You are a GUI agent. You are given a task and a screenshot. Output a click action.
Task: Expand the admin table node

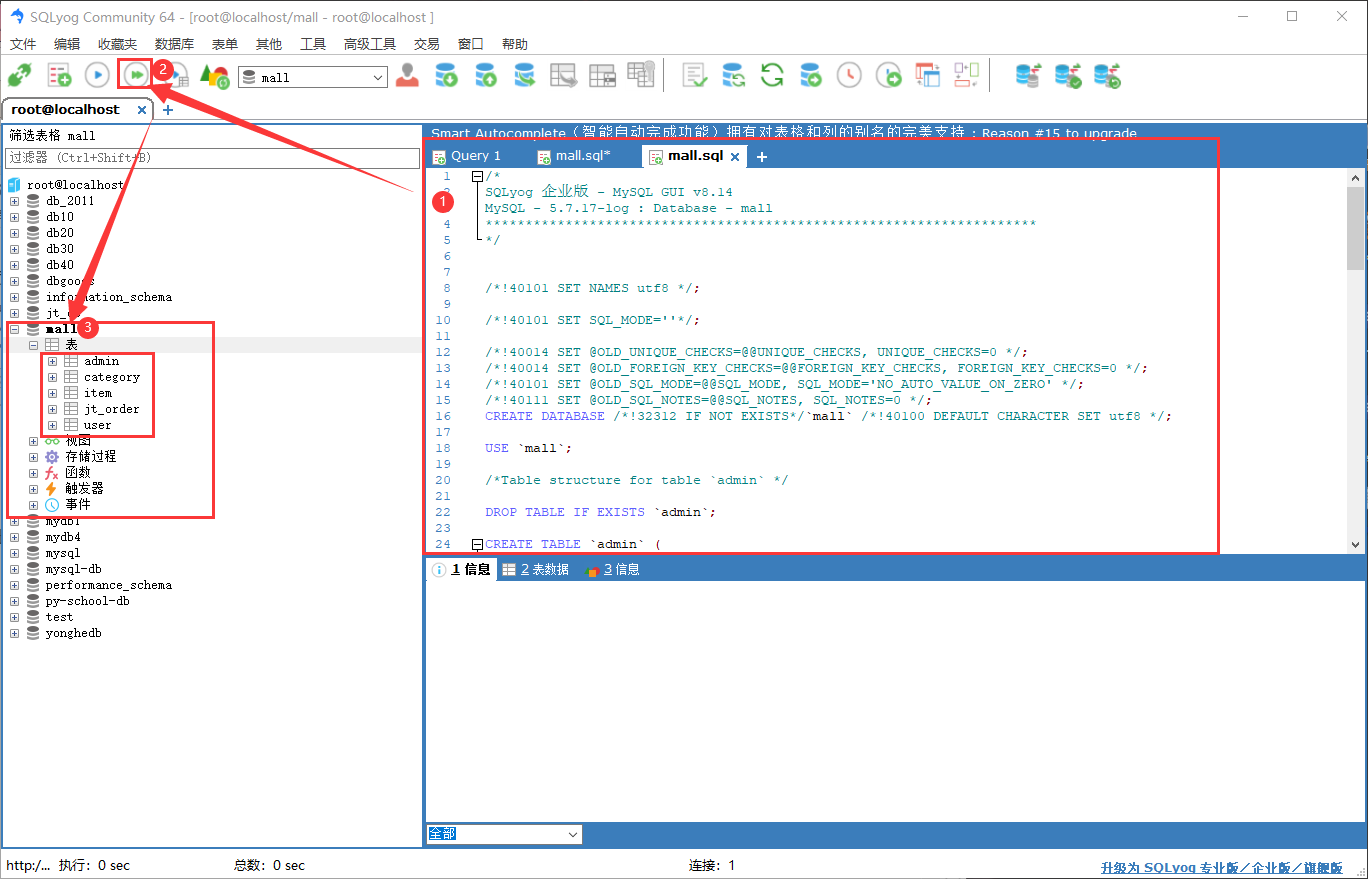[53, 361]
